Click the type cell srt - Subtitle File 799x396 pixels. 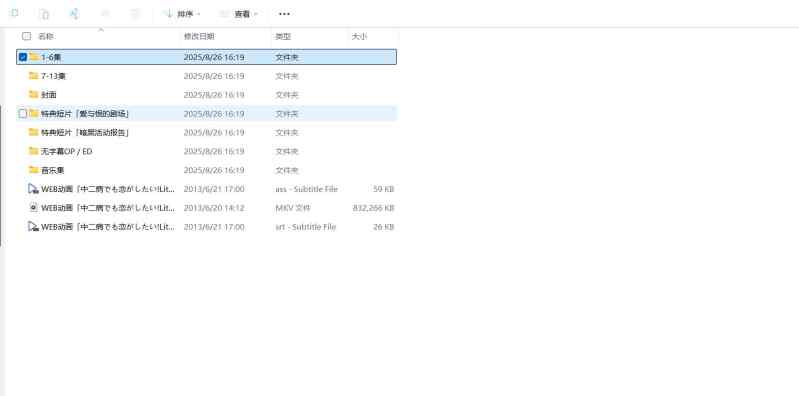[x=305, y=227]
